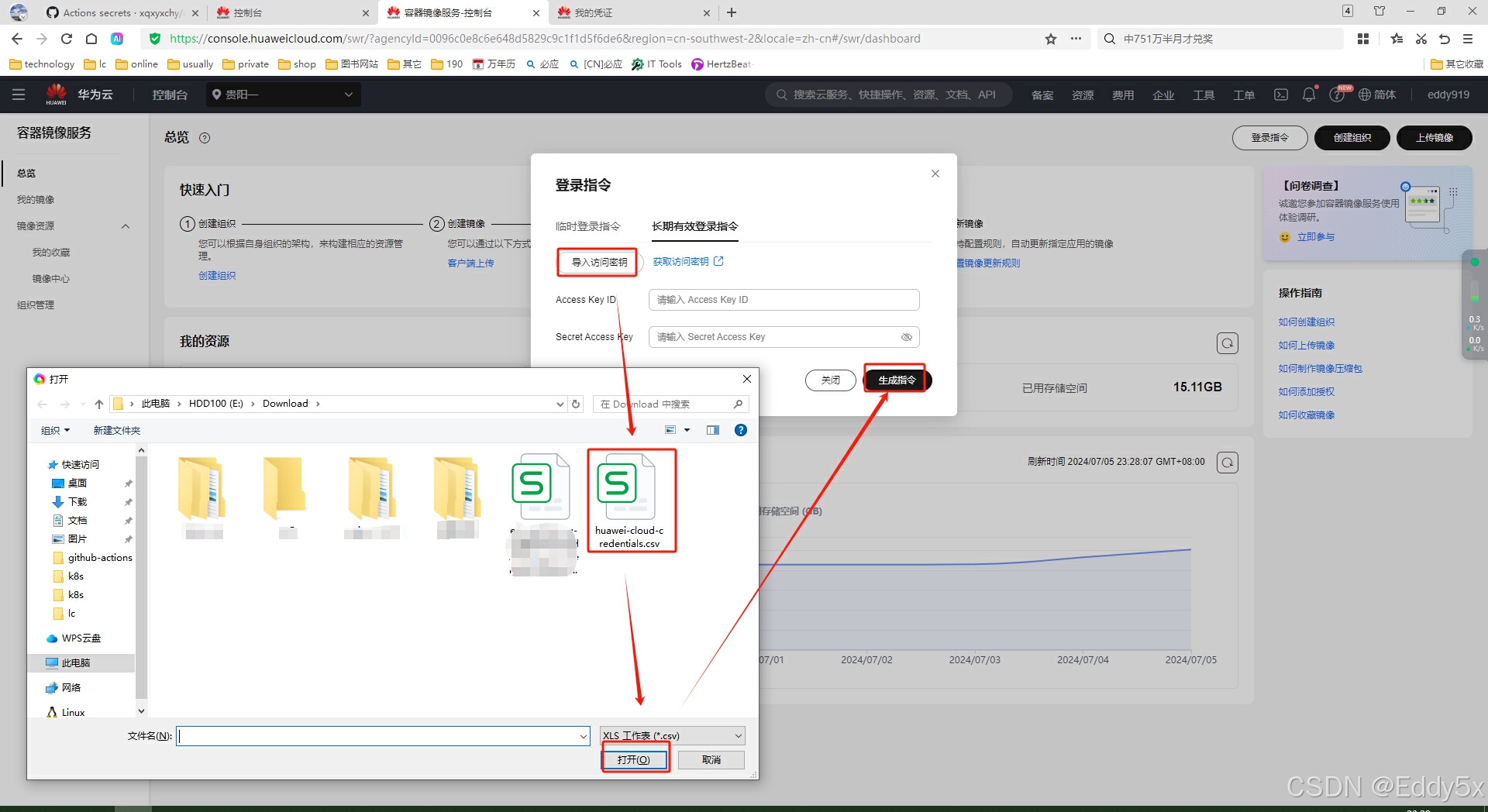
Task: Click the up-folder arrow in file dialog
Action: click(99, 404)
